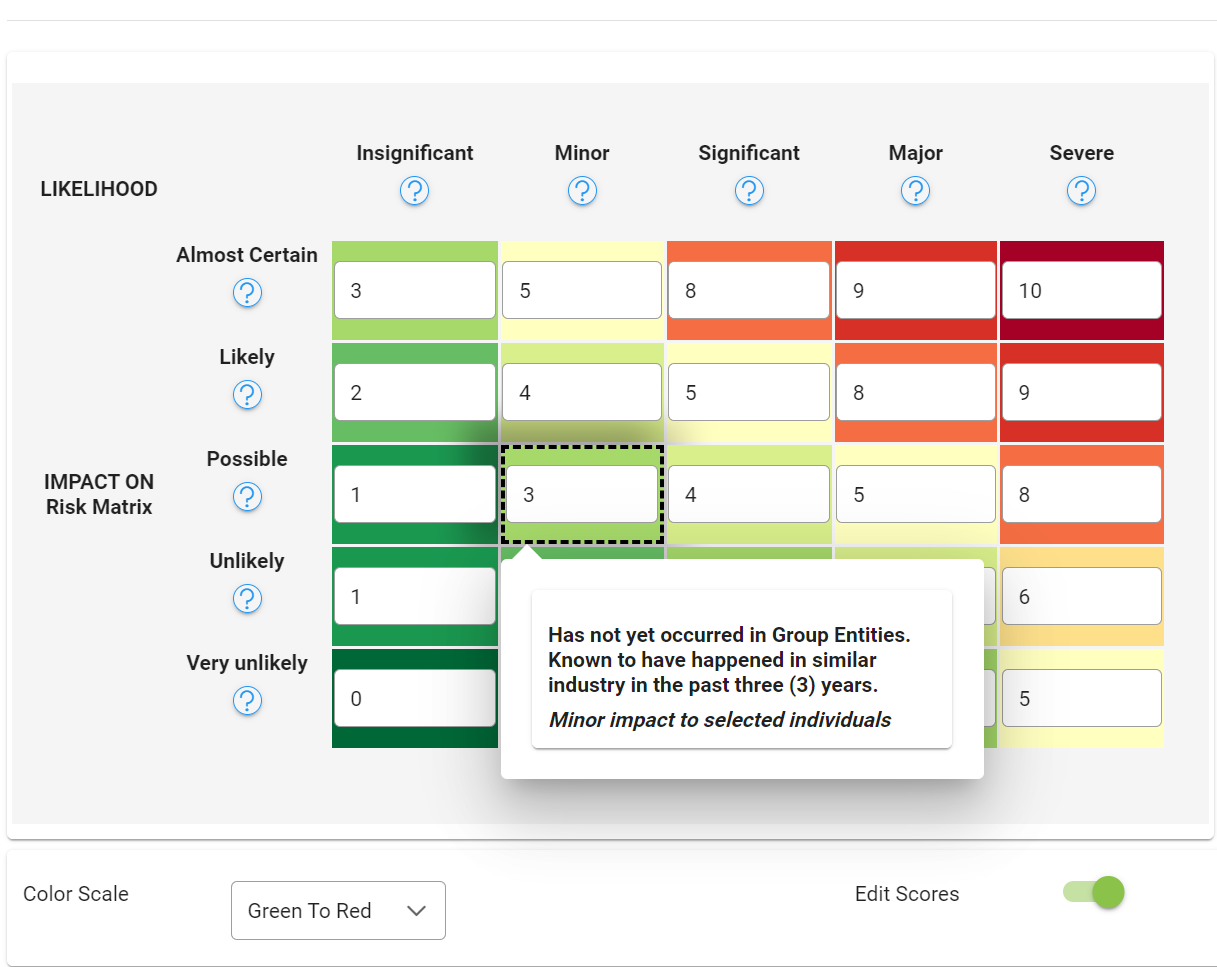Click help icon under Minor column

(x=582, y=190)
